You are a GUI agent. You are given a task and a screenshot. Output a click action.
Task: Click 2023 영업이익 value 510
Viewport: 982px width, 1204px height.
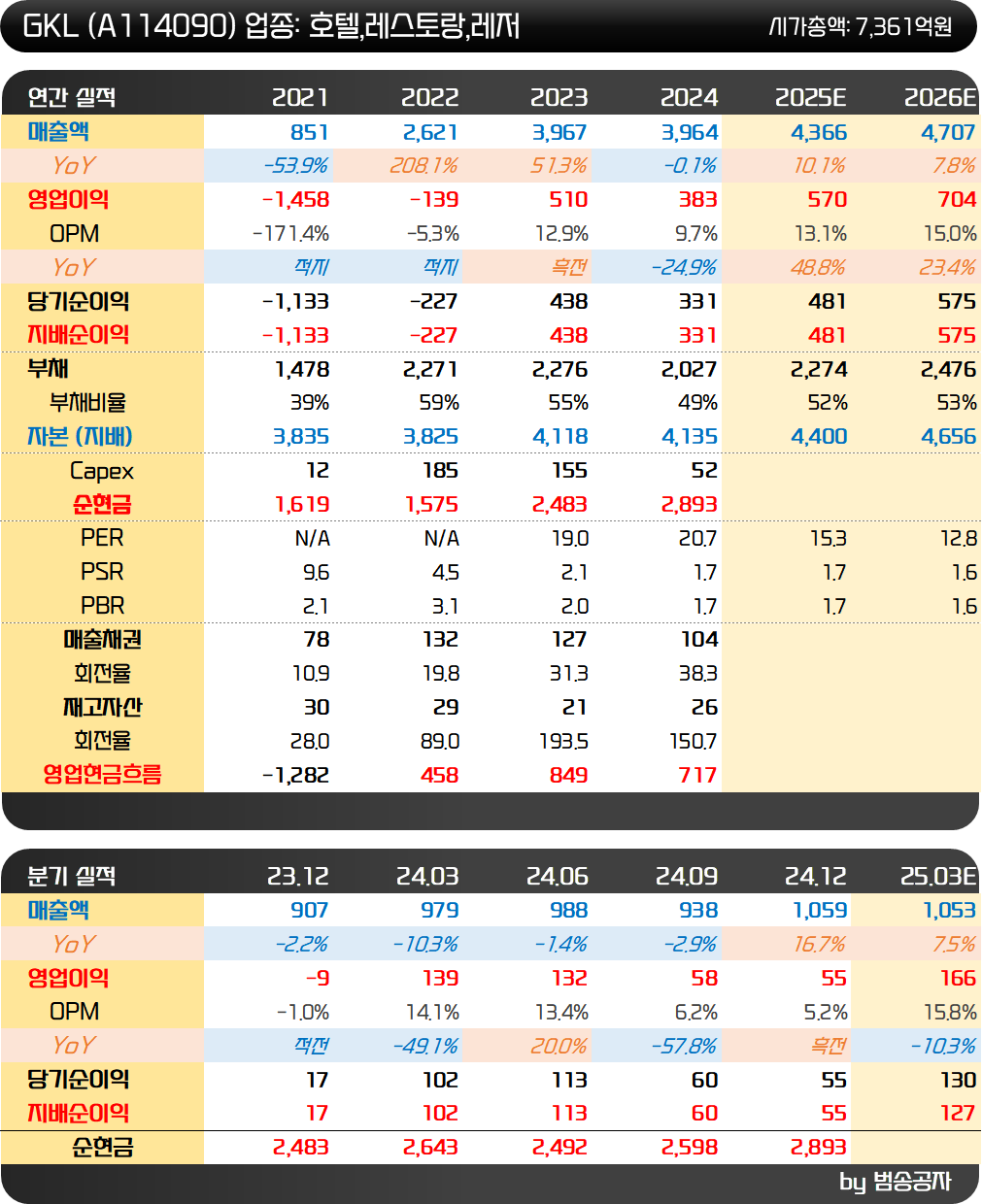[x=568, y=200]
